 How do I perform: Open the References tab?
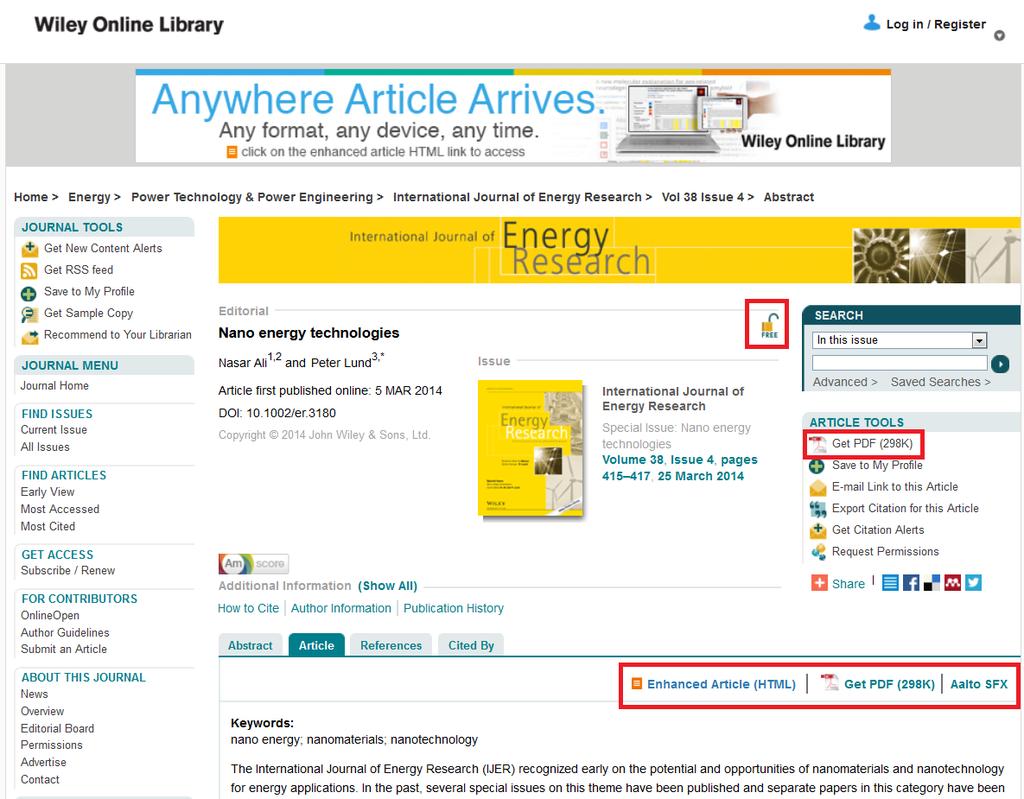point(391,645)
